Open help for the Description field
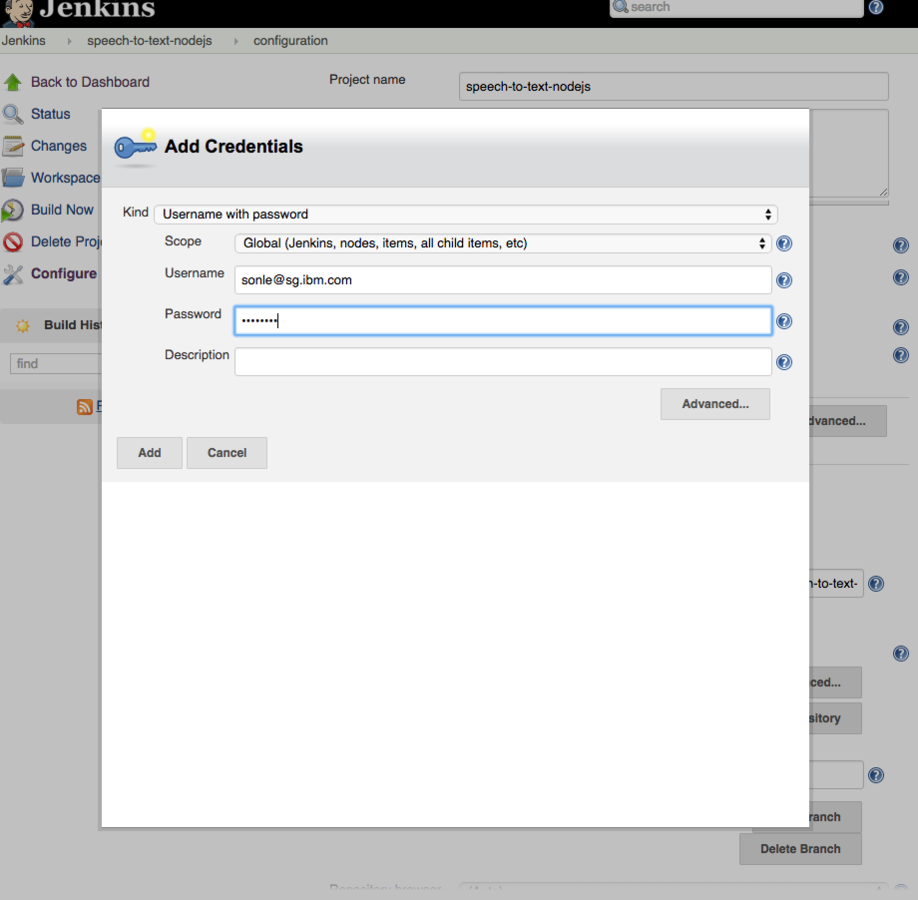 click(784, 362)
